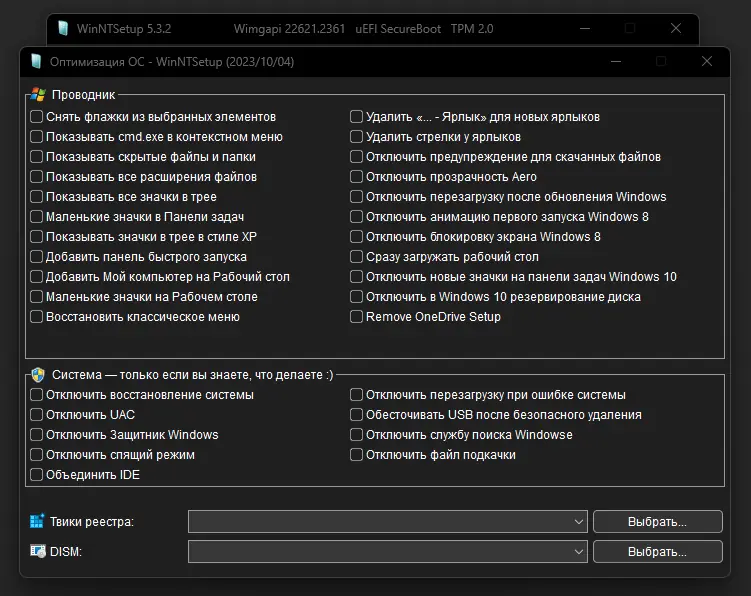
Task: Check Отключить спящий режим
Action: [x=36, y=455]
